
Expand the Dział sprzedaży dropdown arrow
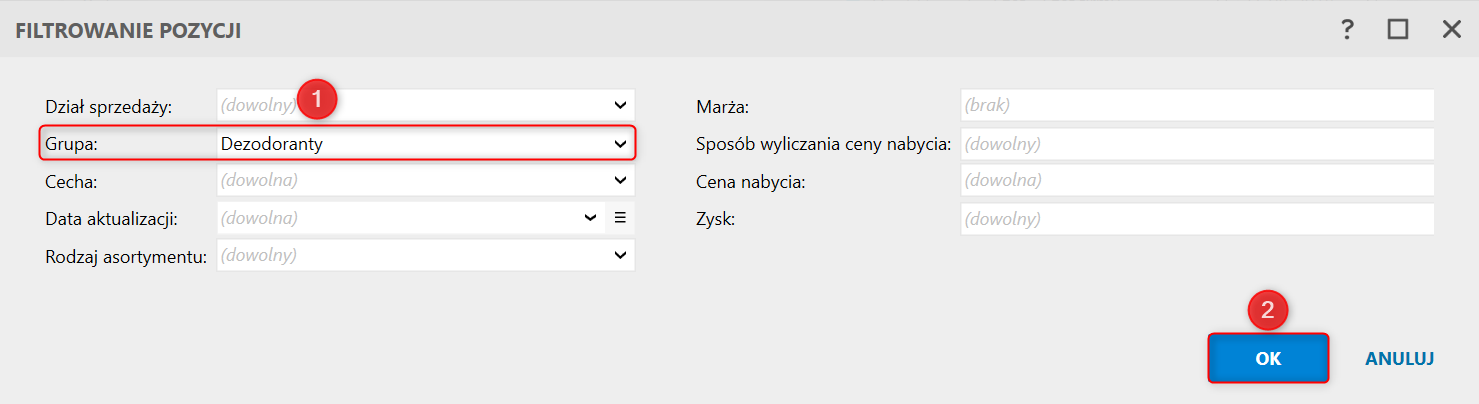(x=620, y=104)
